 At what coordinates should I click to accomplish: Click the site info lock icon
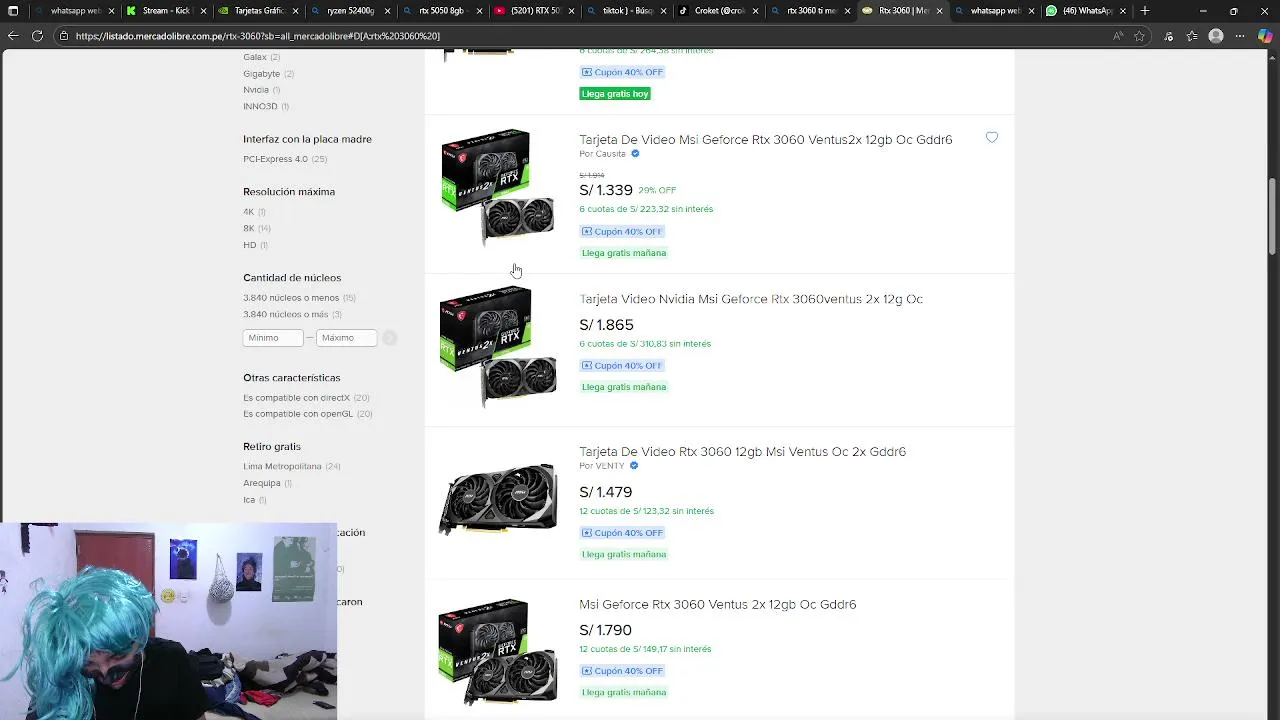pos(64,36)
